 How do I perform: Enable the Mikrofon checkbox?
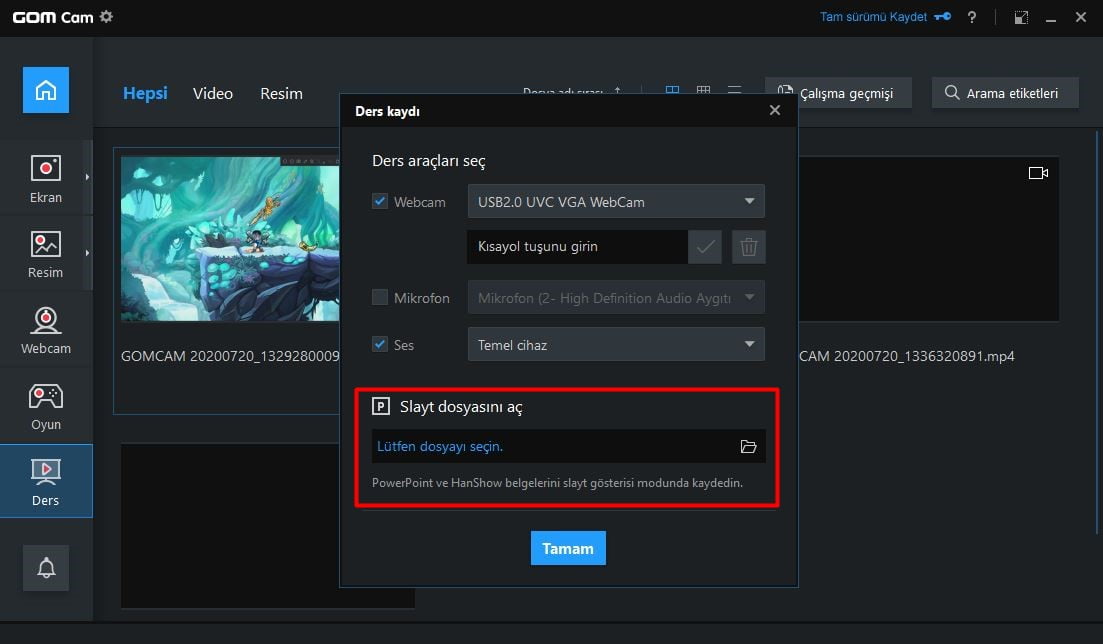click(380, 297)
